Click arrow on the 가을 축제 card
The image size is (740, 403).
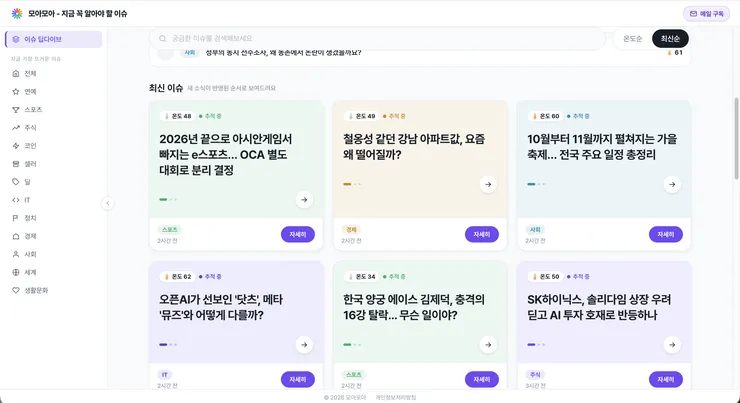(673, 185)
